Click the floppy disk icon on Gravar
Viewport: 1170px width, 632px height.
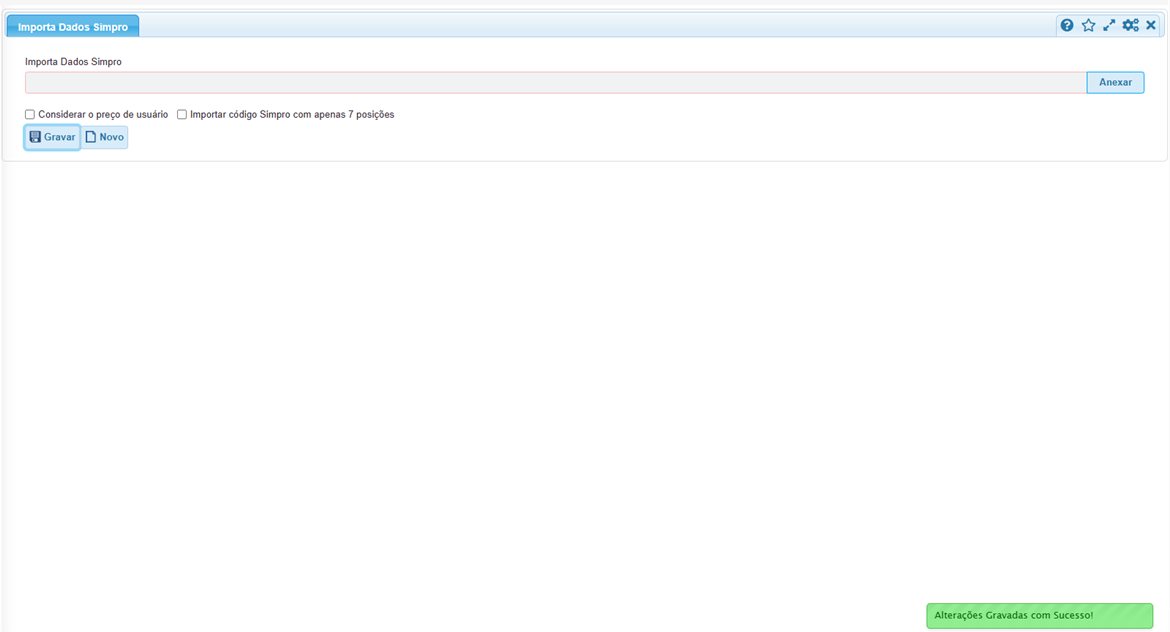click(x=35, y=137)
